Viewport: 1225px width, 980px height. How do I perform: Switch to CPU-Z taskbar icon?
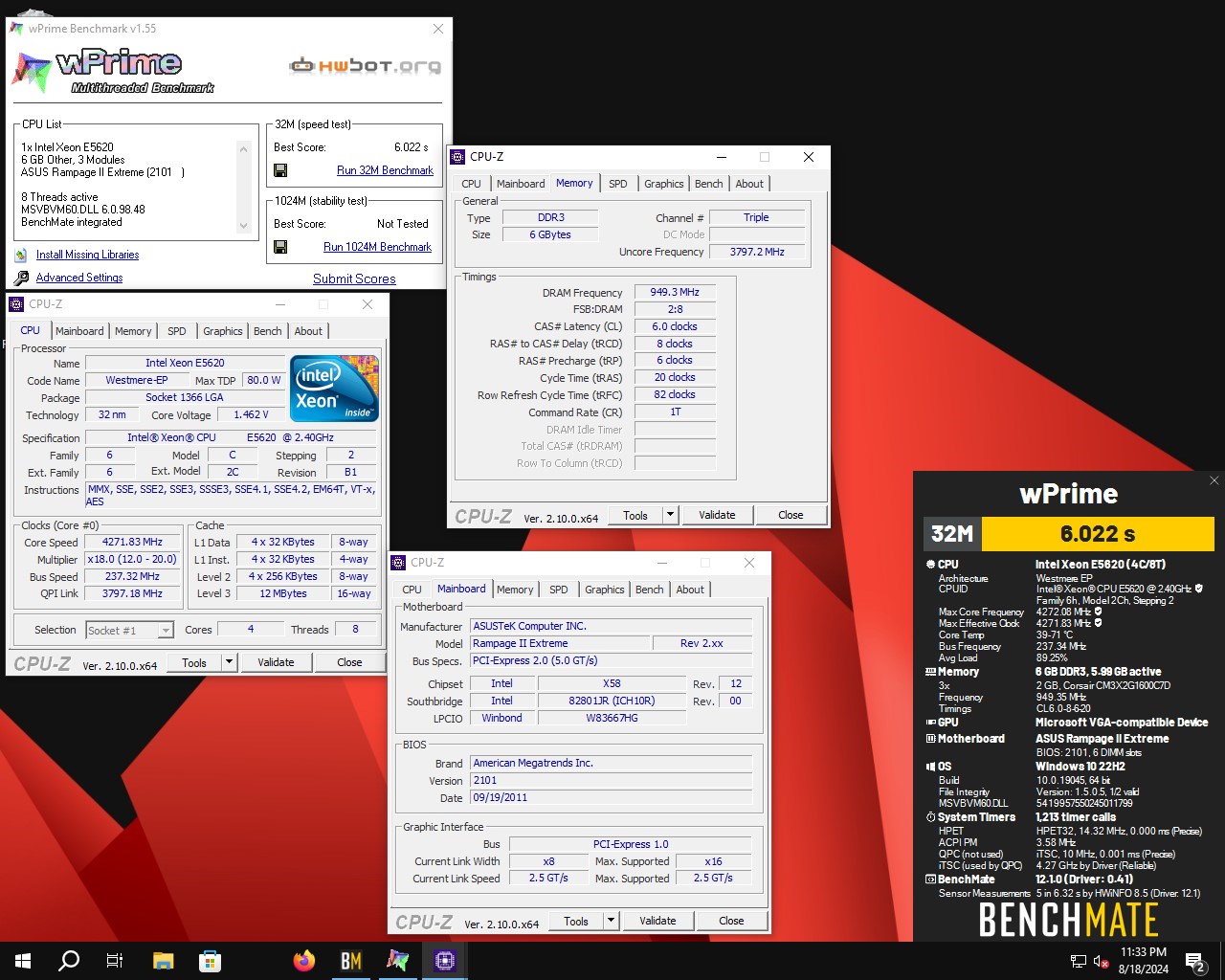point(445,960)
